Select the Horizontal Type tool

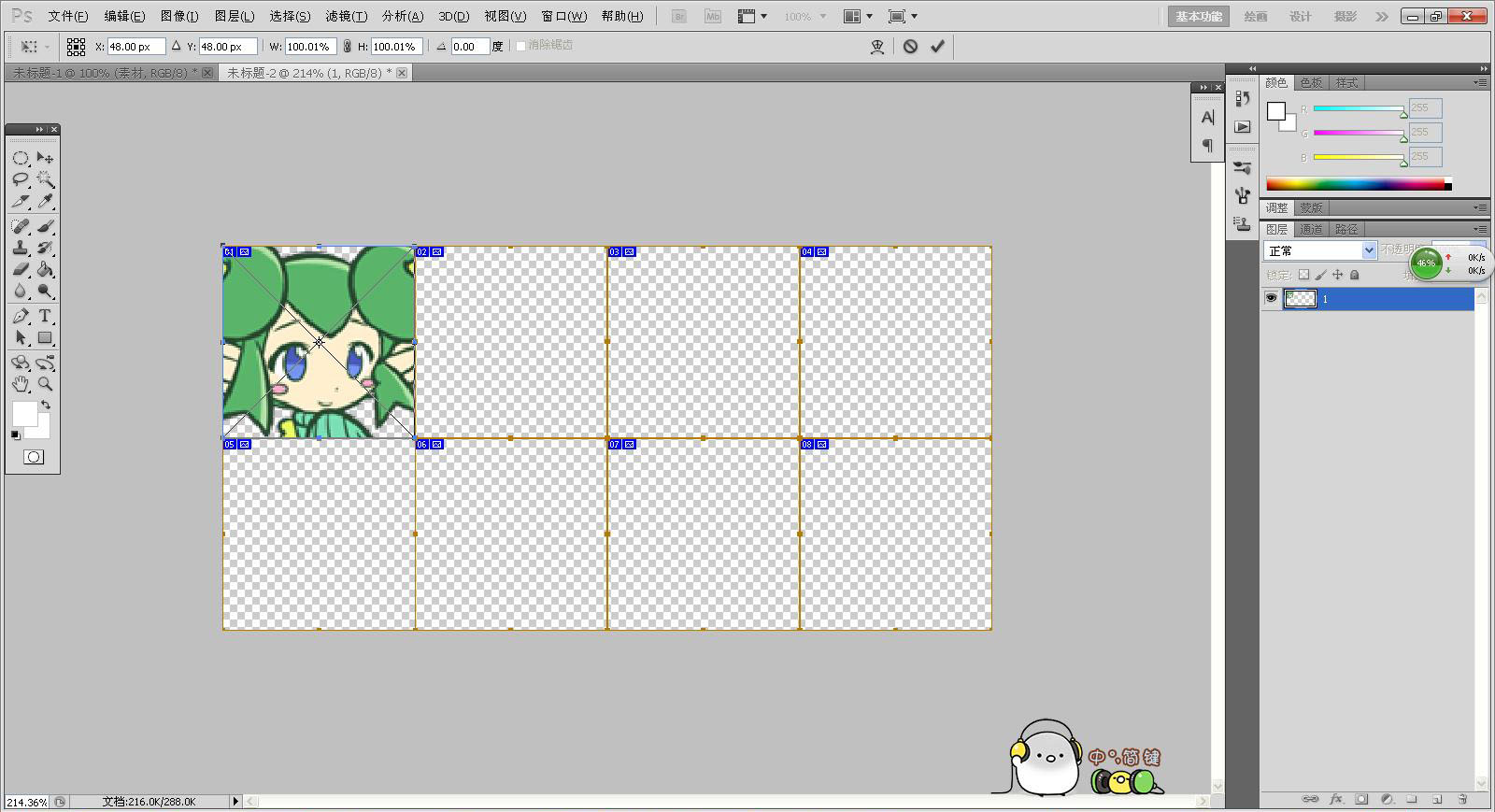pos(45,316)
